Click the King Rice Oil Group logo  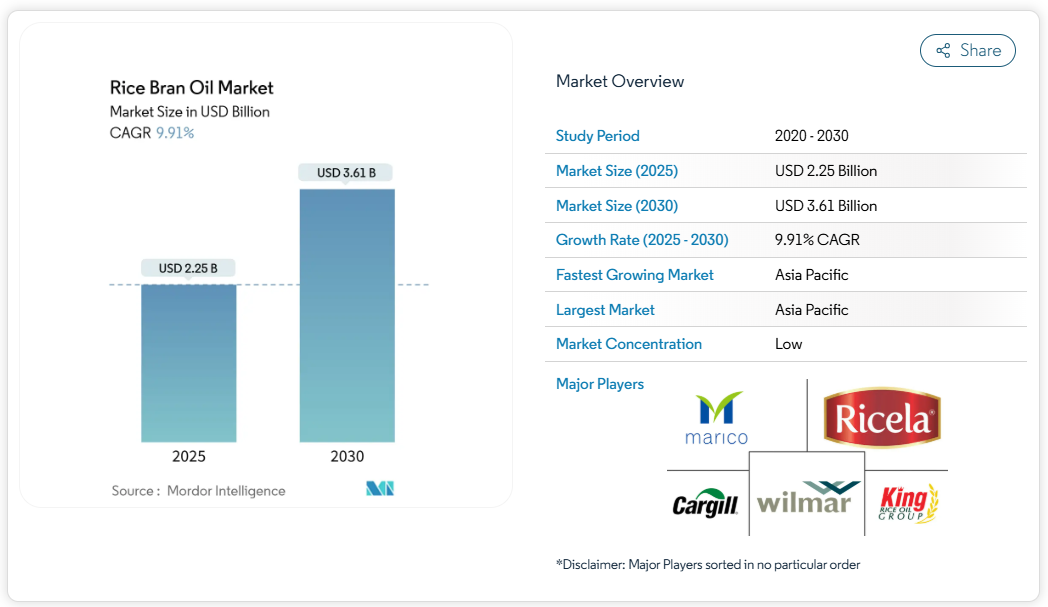click(908, 503)
